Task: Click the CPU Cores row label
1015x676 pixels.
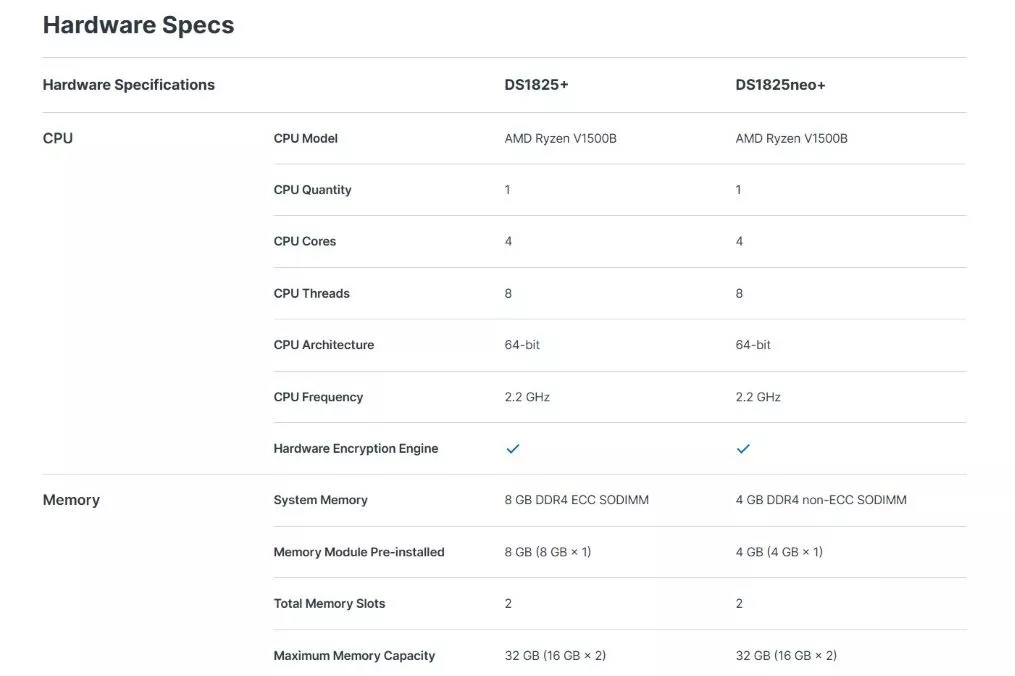Action: click(305, 242)
